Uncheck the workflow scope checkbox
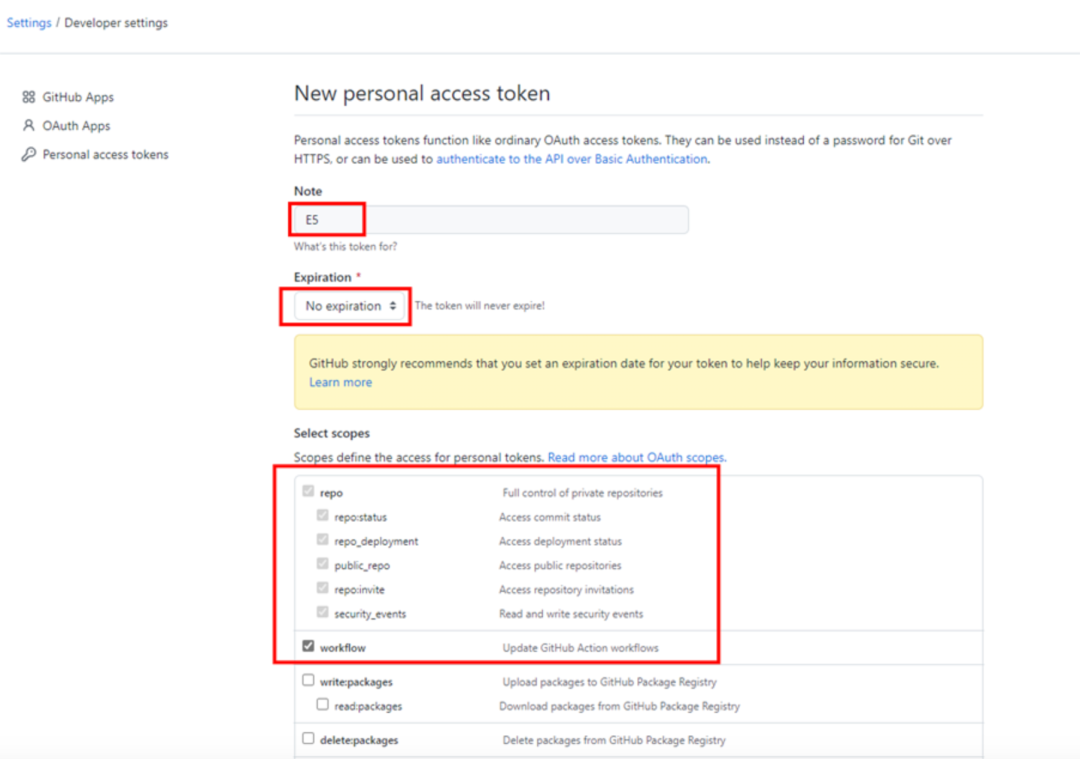 point(308,647)
